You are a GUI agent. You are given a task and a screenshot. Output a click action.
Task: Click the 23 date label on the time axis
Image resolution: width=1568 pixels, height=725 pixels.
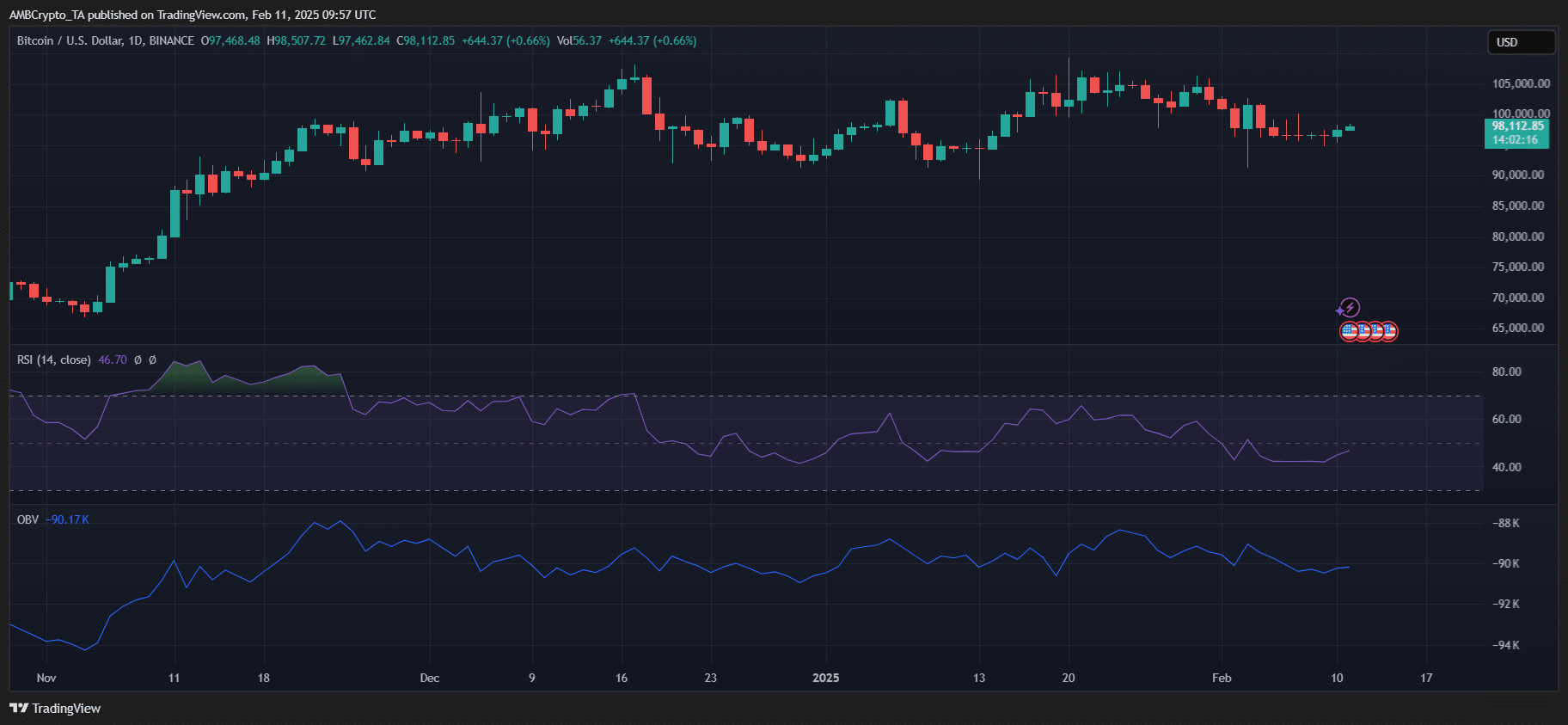[711, 678]
